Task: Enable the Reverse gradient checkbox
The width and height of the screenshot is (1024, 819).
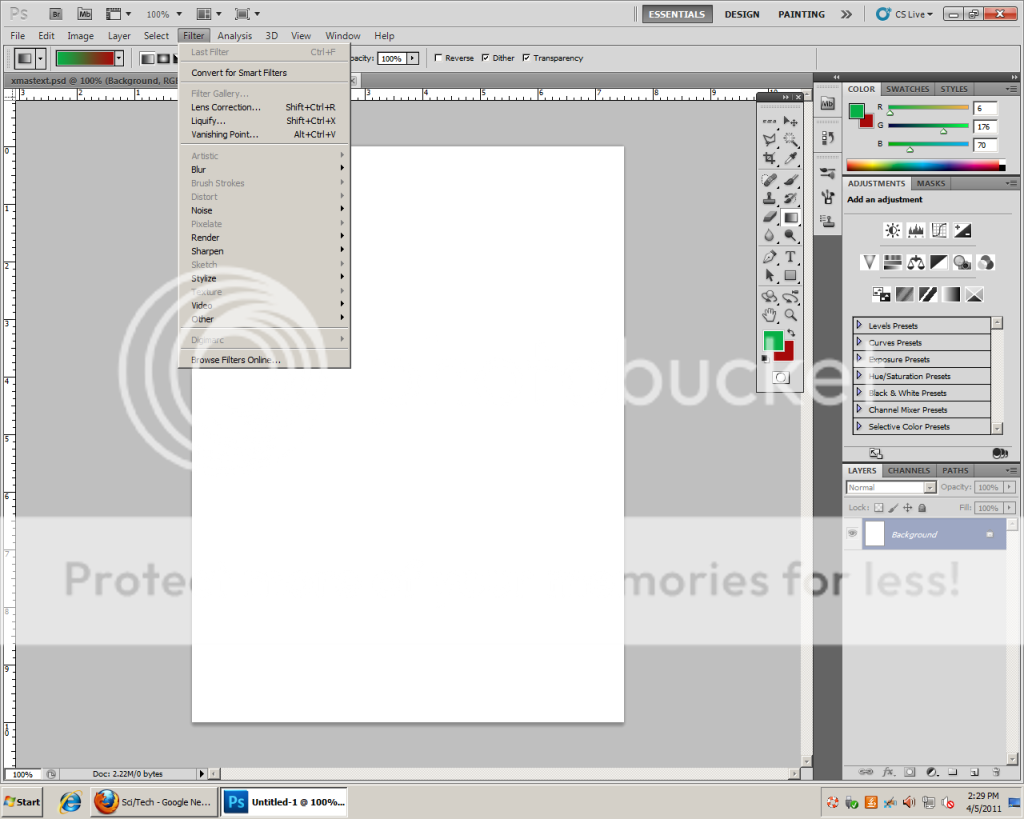Action: (439, 58)
